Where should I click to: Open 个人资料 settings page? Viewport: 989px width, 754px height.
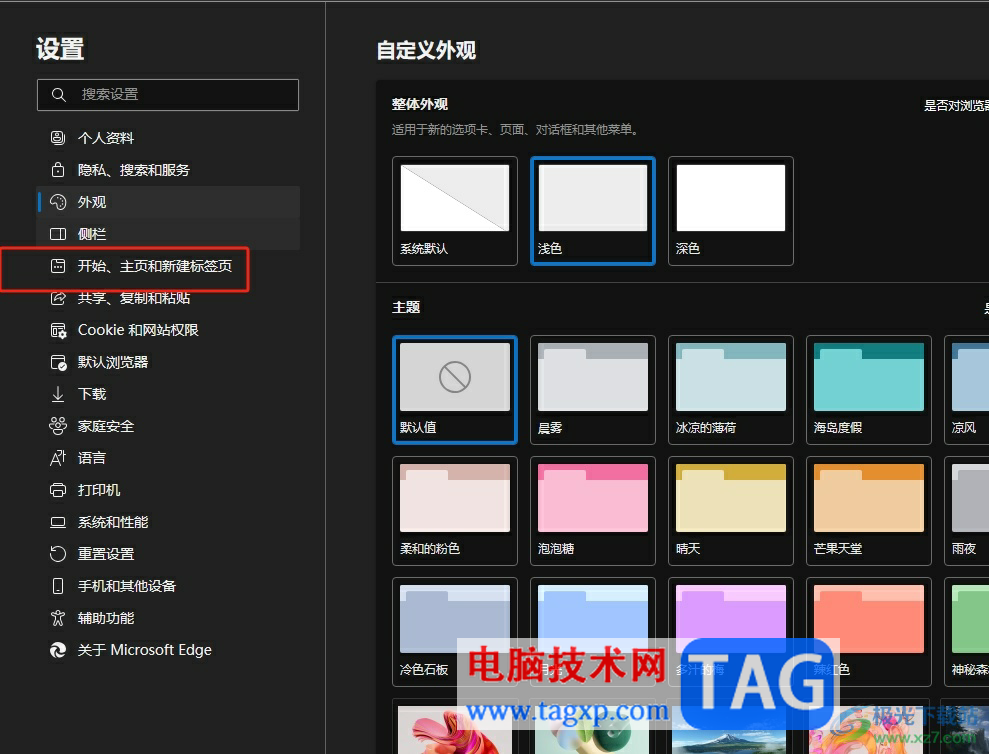168,138
